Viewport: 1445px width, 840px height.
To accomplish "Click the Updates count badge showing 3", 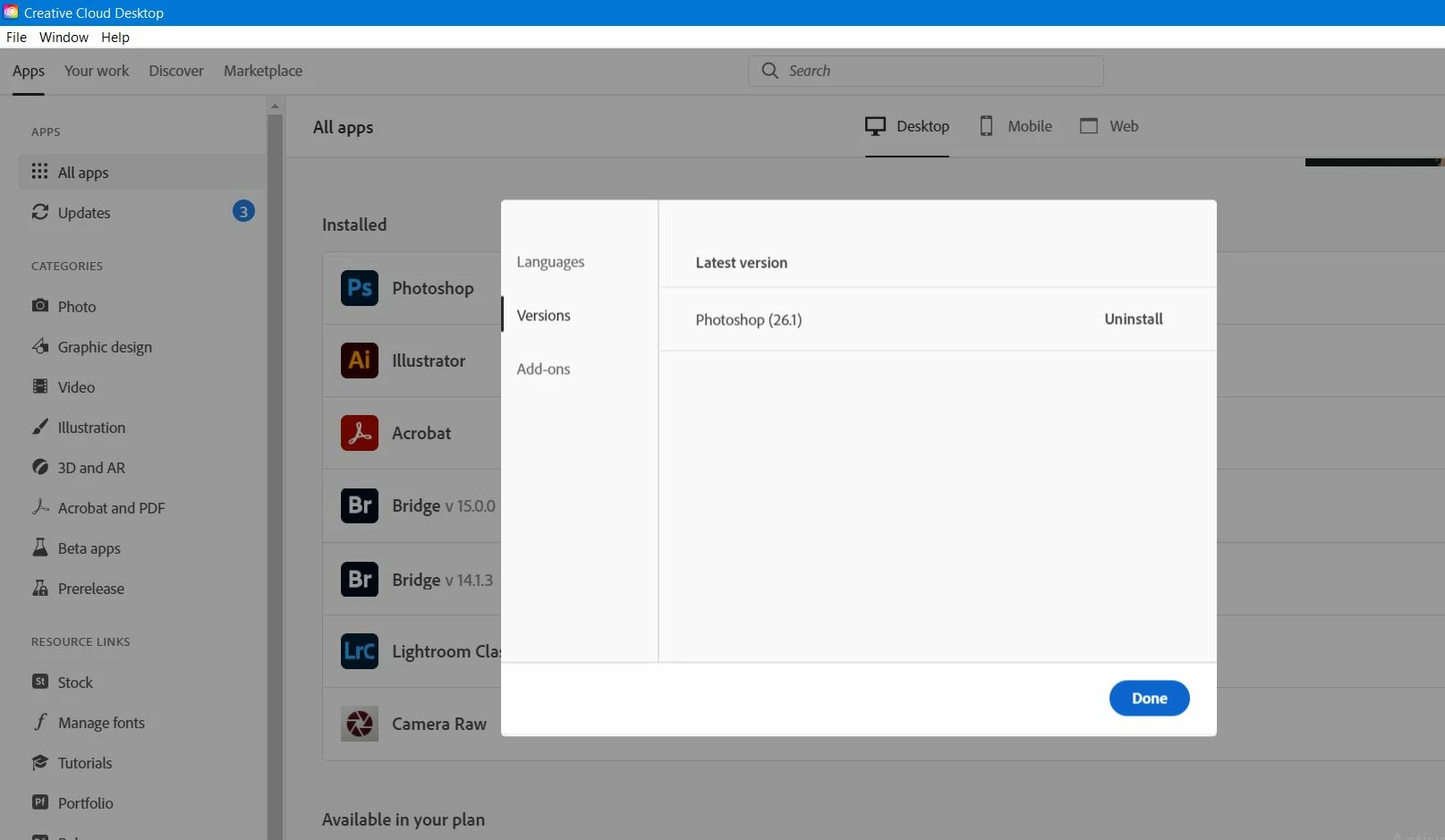I will pos(243,212).
